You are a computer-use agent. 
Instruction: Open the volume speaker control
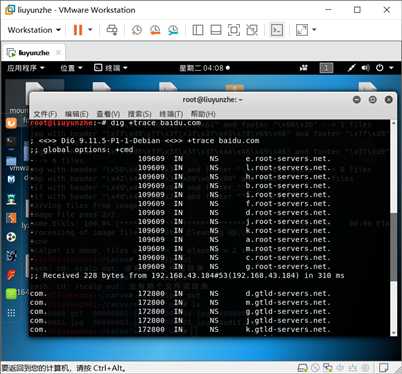point(366,68)
